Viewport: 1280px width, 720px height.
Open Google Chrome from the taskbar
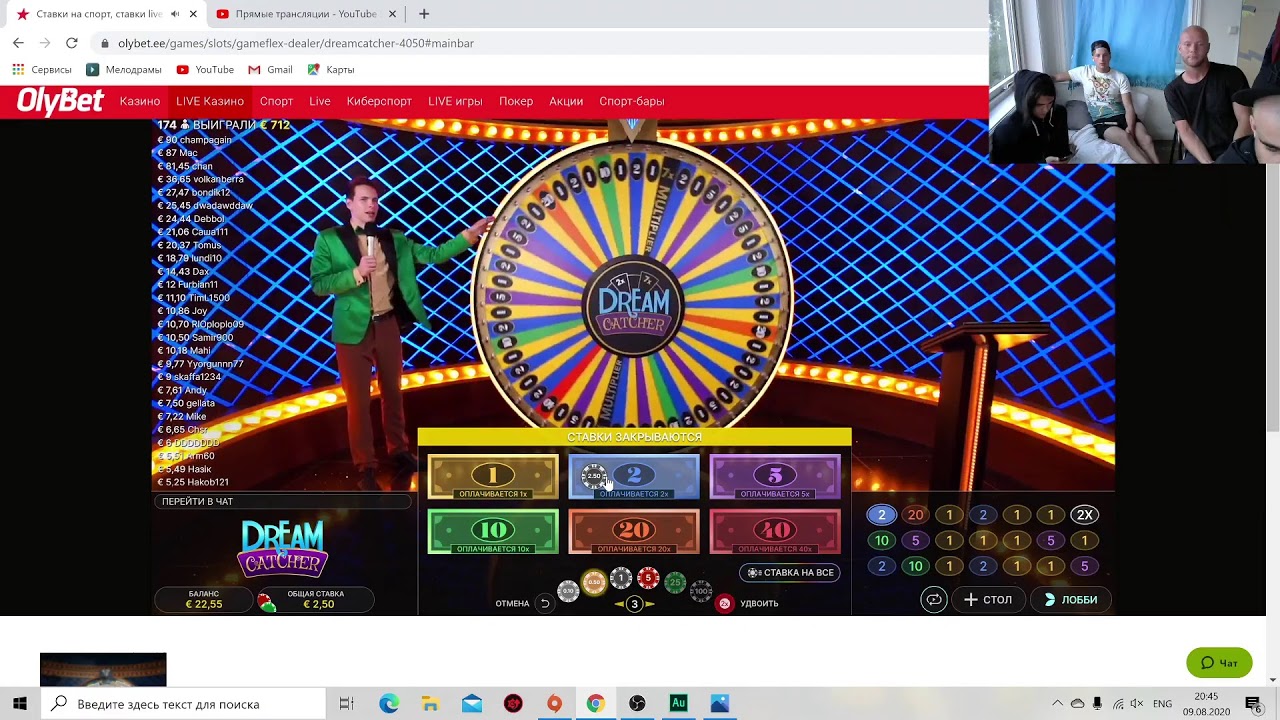595,704
